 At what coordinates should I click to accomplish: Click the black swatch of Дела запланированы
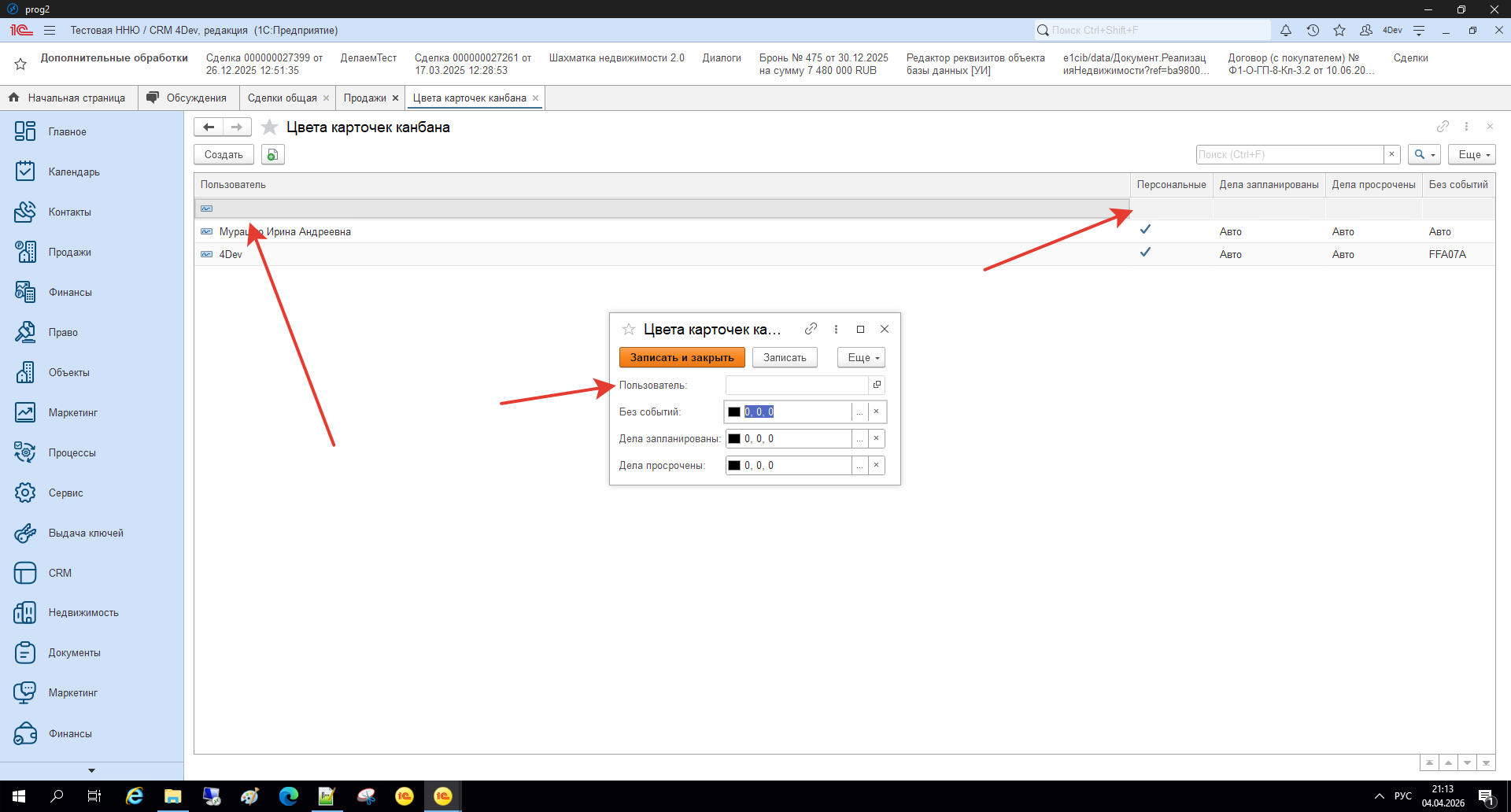[x=734, y=439]
